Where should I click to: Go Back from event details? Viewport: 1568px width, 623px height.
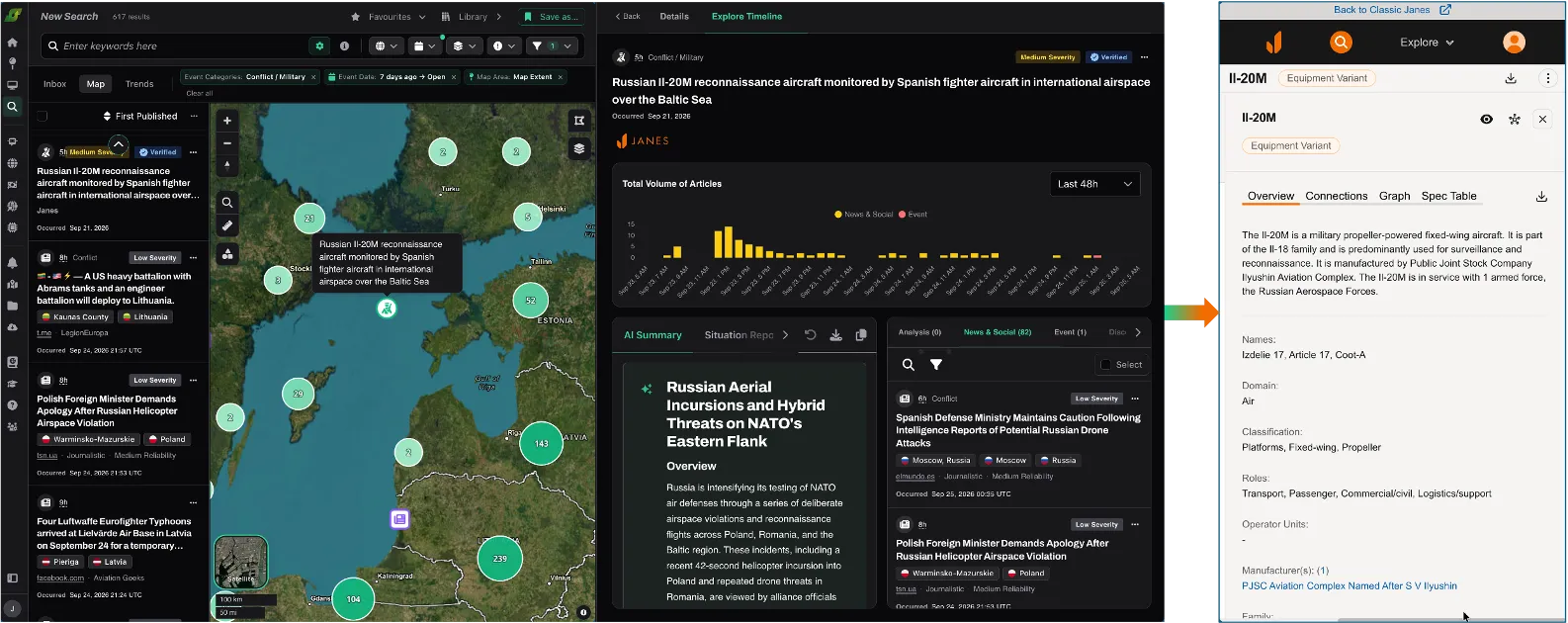[628, 17]
